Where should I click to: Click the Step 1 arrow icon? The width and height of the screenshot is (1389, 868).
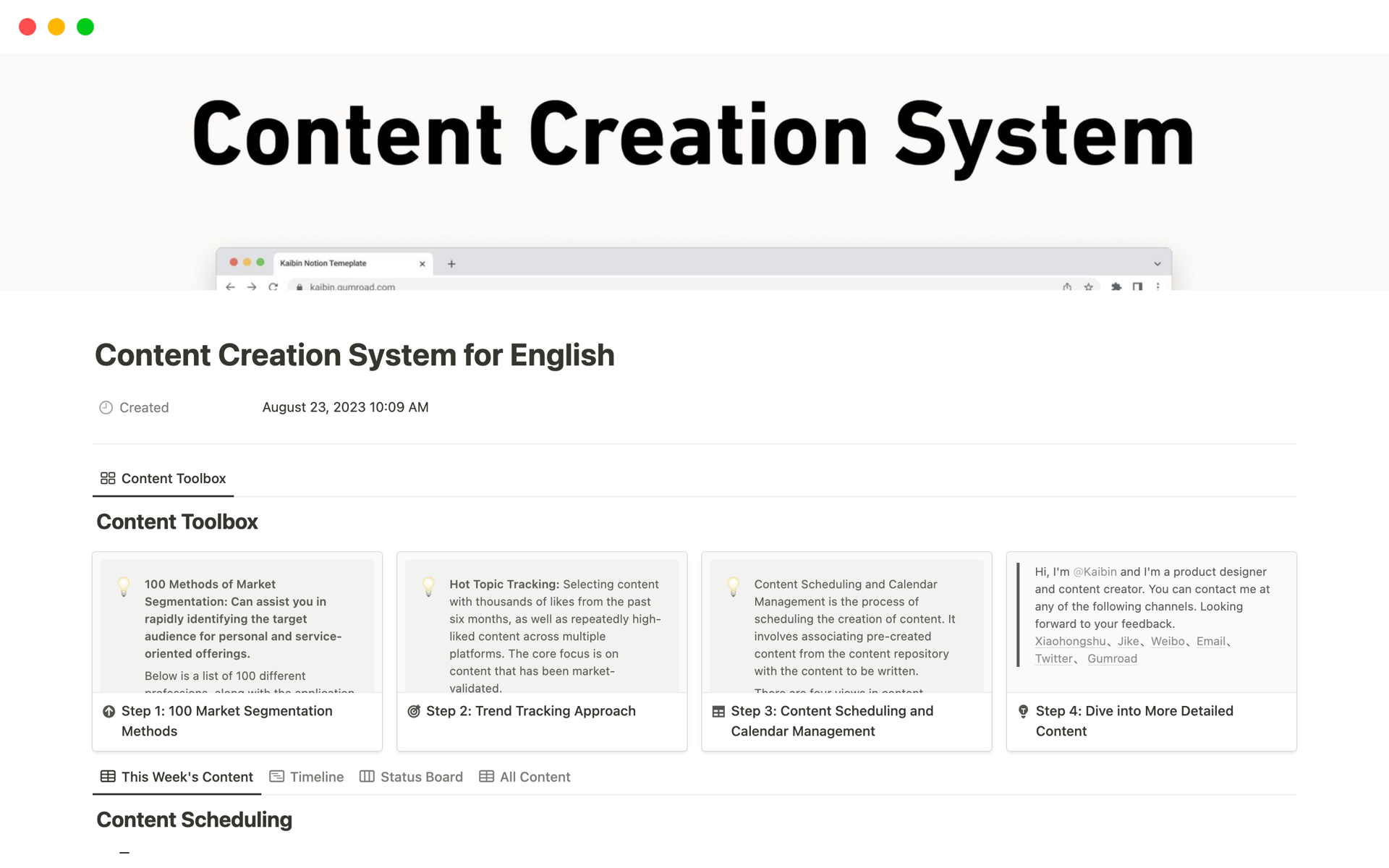(109, 711)
